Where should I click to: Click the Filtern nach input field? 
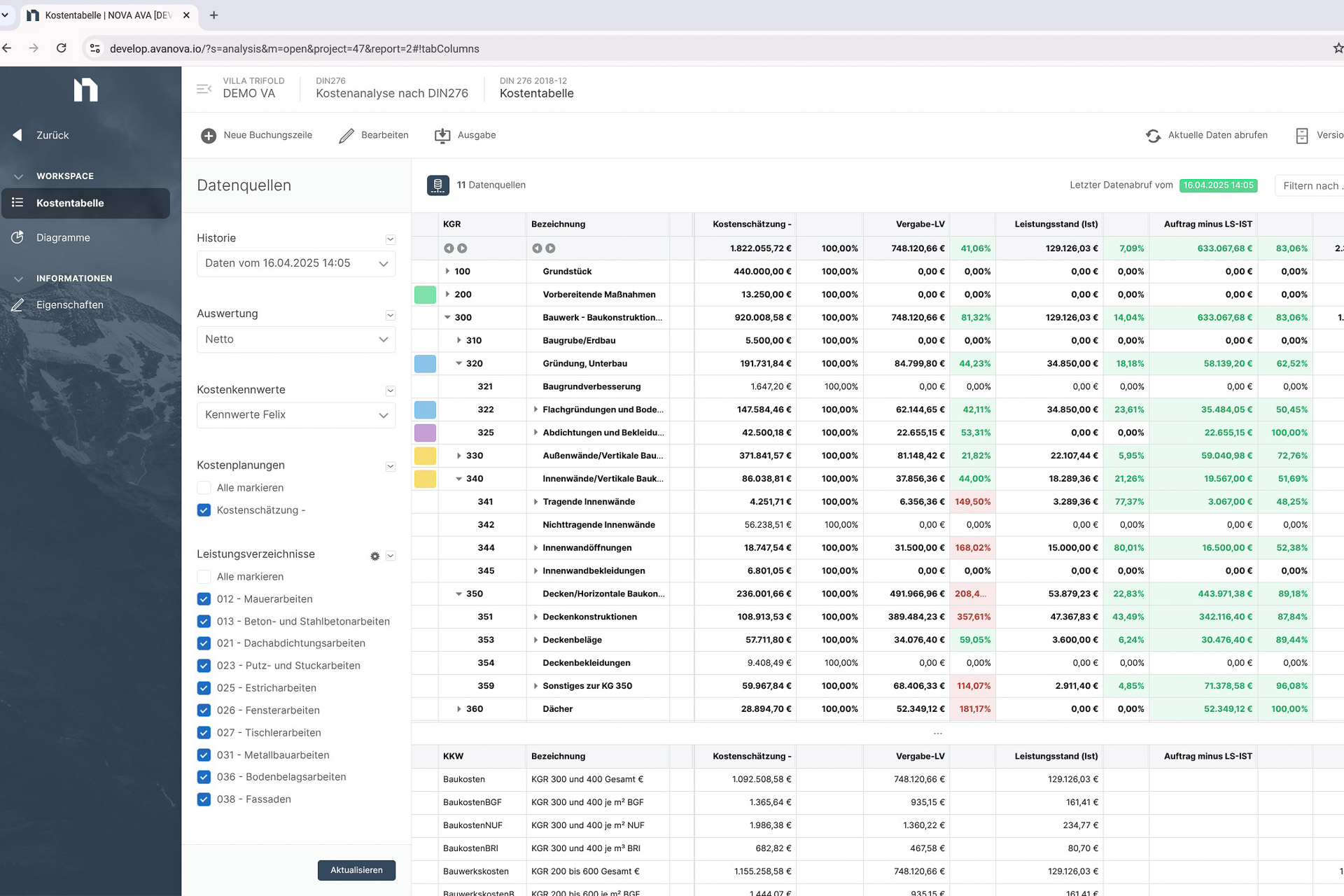(x=1310, y=185)
